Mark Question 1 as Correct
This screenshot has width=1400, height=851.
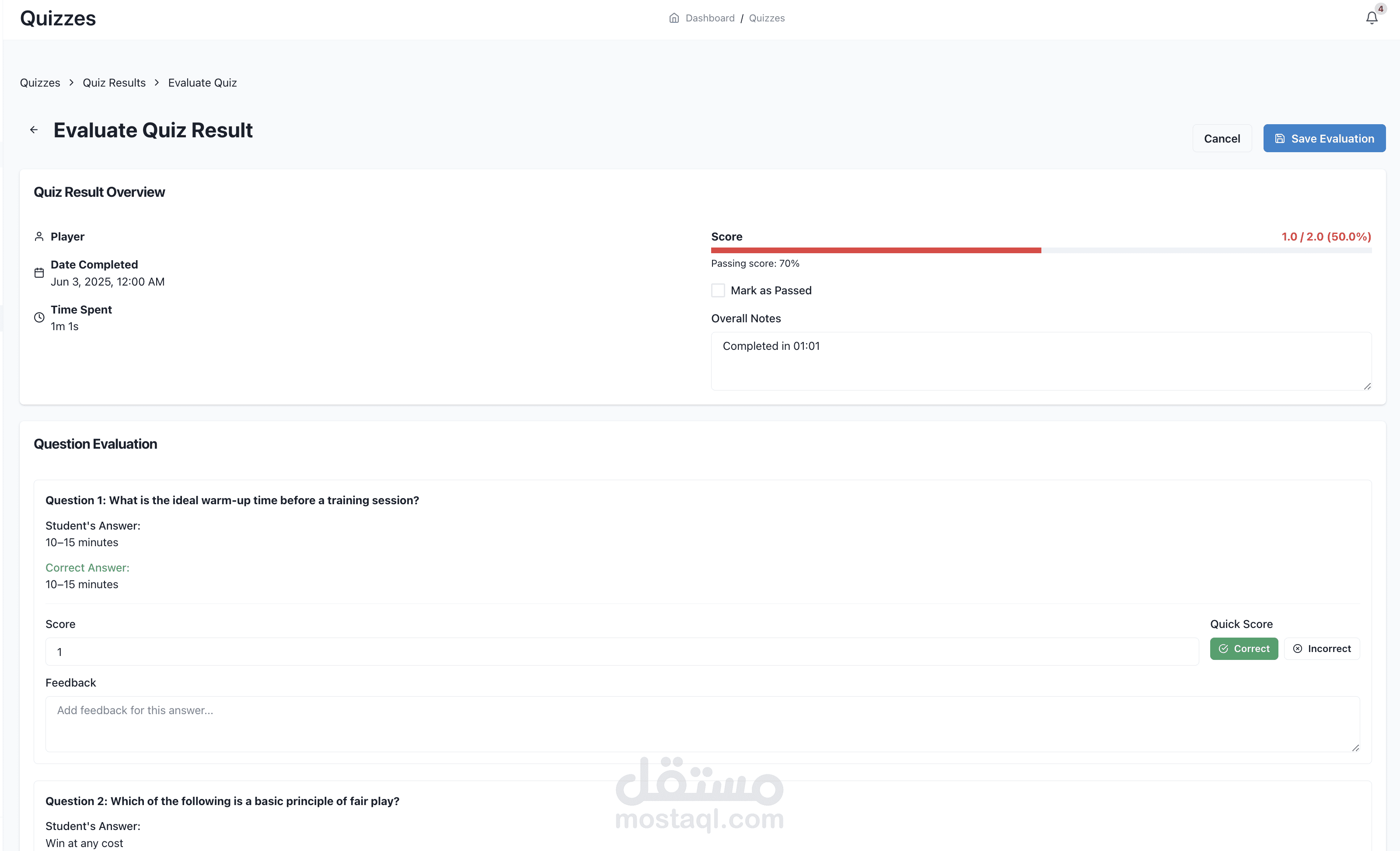1244,649
